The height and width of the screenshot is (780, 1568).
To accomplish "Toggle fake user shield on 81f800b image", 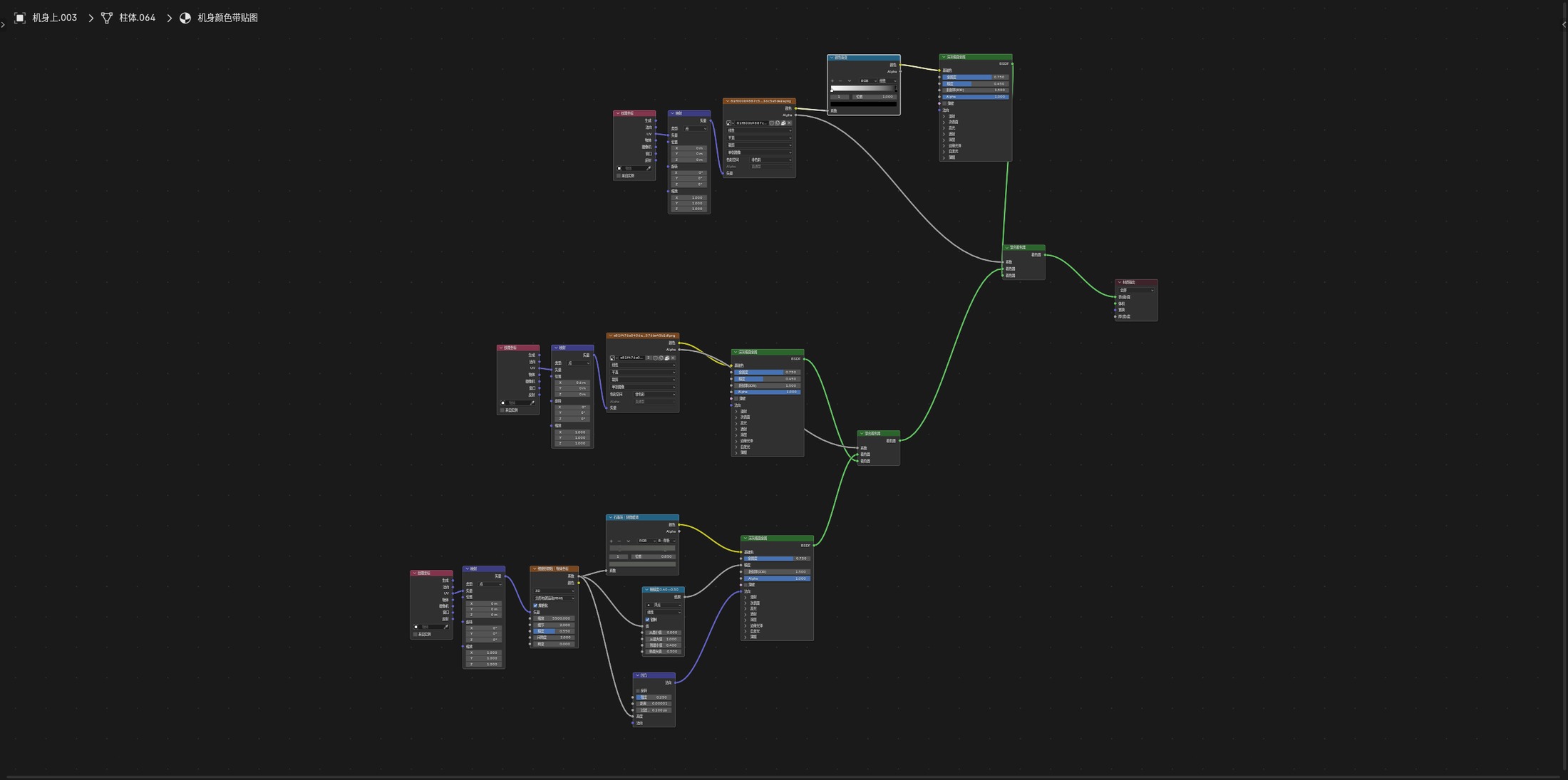I will point(771,123).
